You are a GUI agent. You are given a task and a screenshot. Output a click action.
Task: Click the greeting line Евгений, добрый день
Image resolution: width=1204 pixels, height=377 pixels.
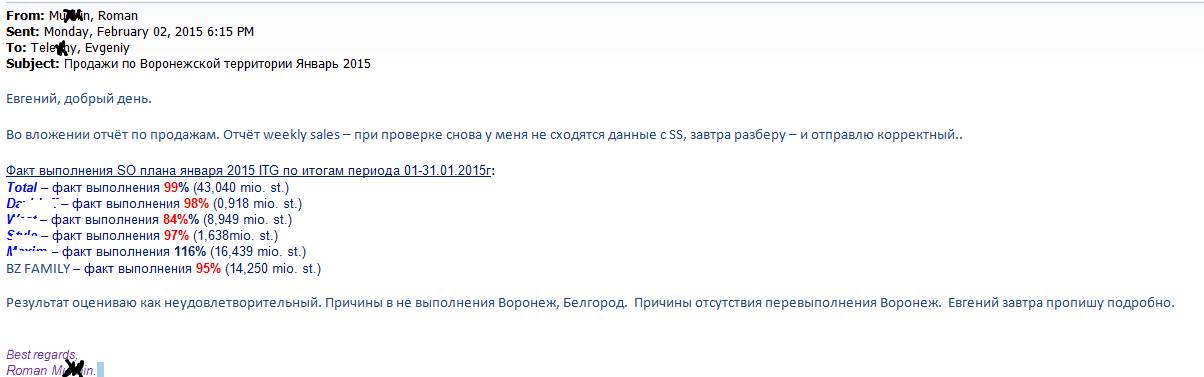79,99
